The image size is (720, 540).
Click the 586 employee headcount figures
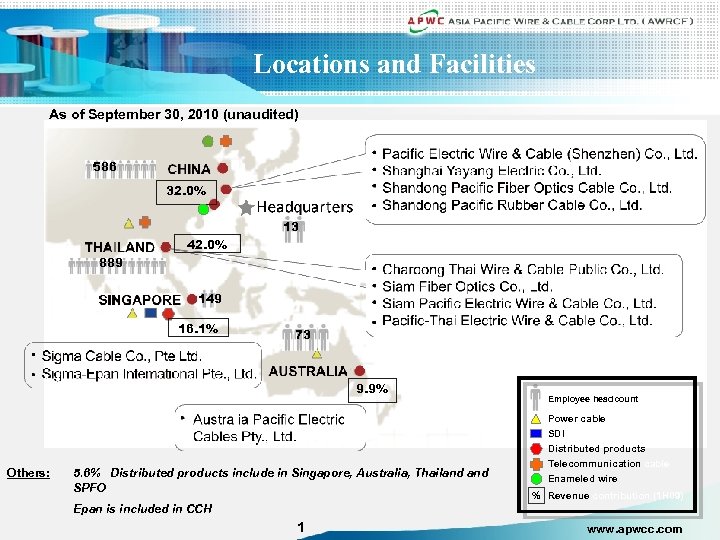pos(121,169)
